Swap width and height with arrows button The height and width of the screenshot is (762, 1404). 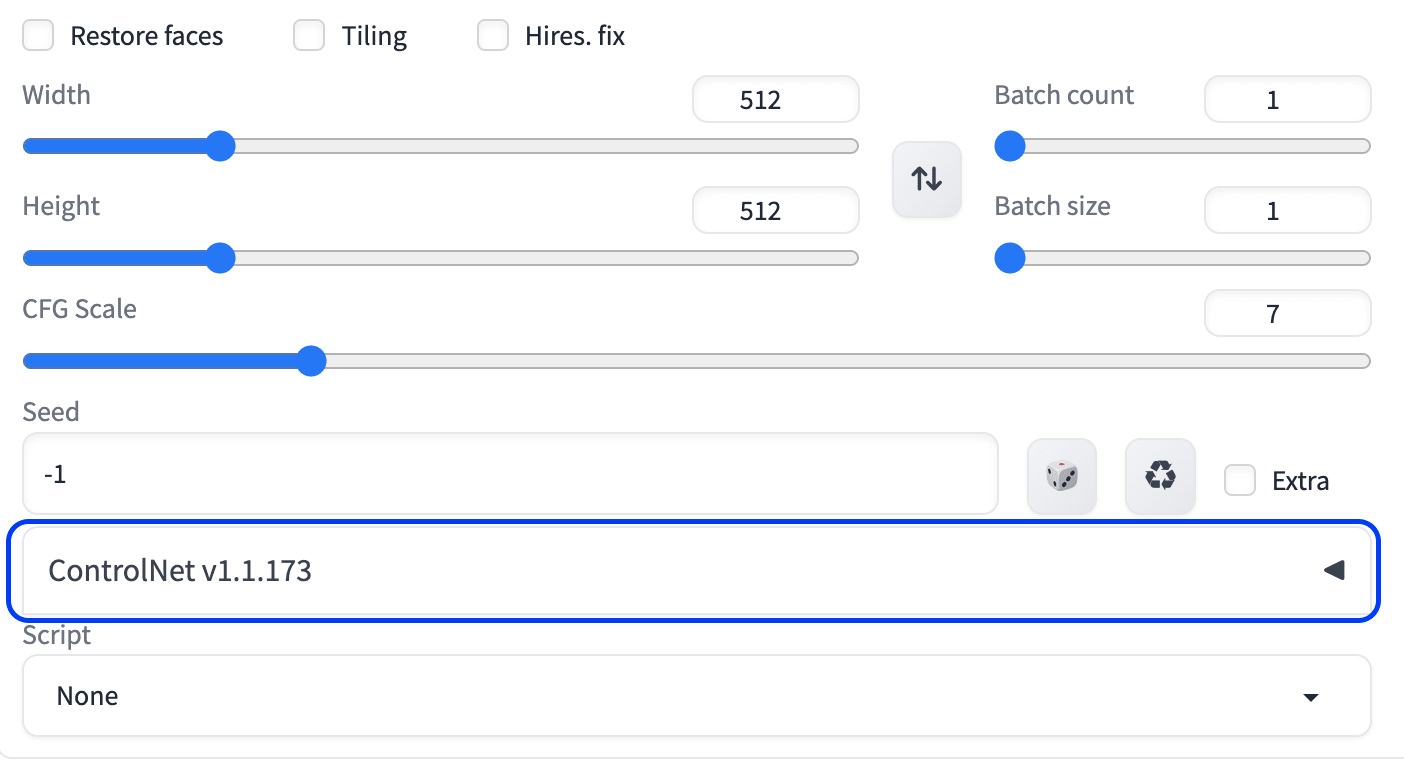pyautogui.click(x=926, y=180)
